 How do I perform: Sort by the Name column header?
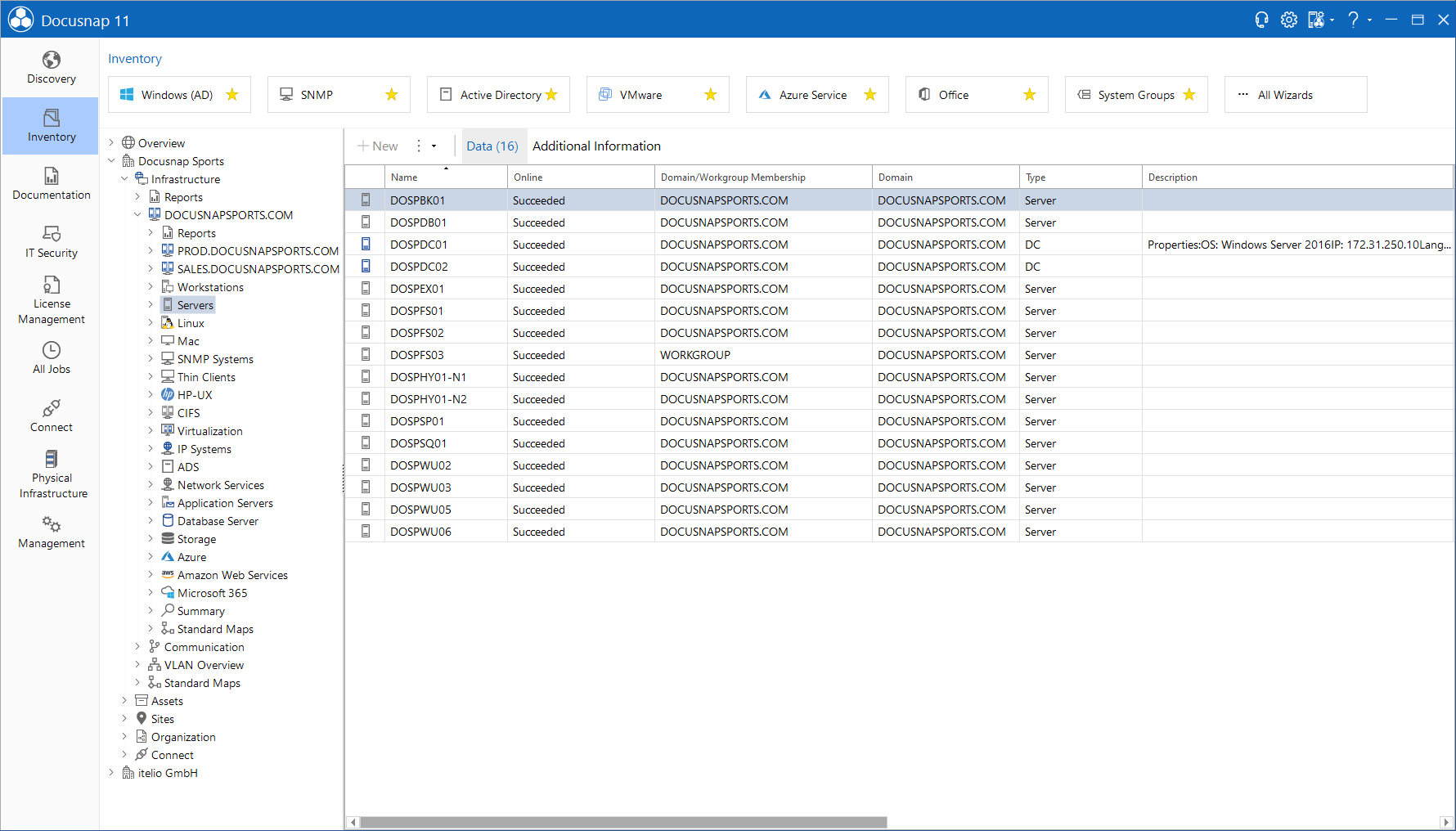click(446, 177)
